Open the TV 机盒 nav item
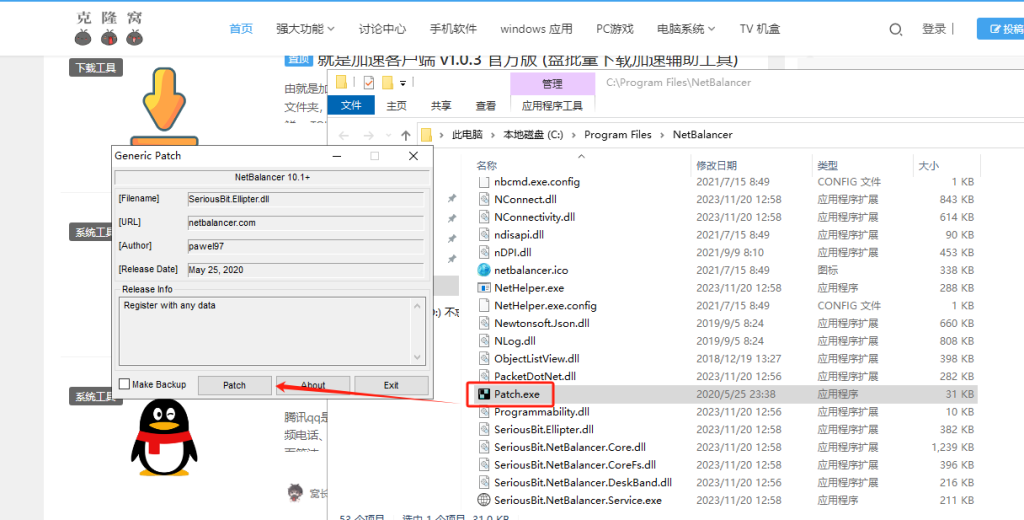 click(x=760, y=29)
